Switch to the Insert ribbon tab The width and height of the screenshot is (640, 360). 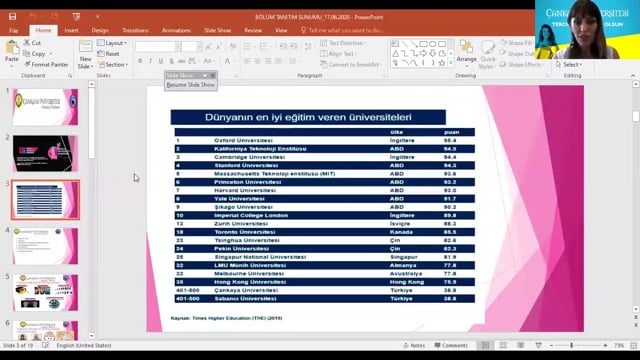tap(71, 31)
